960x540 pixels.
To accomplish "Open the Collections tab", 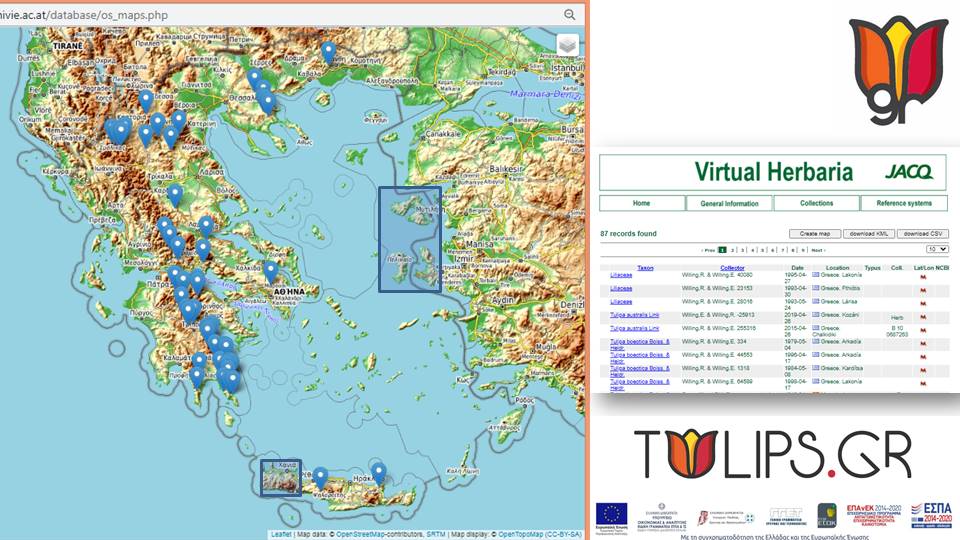I will tap(816, 203).
